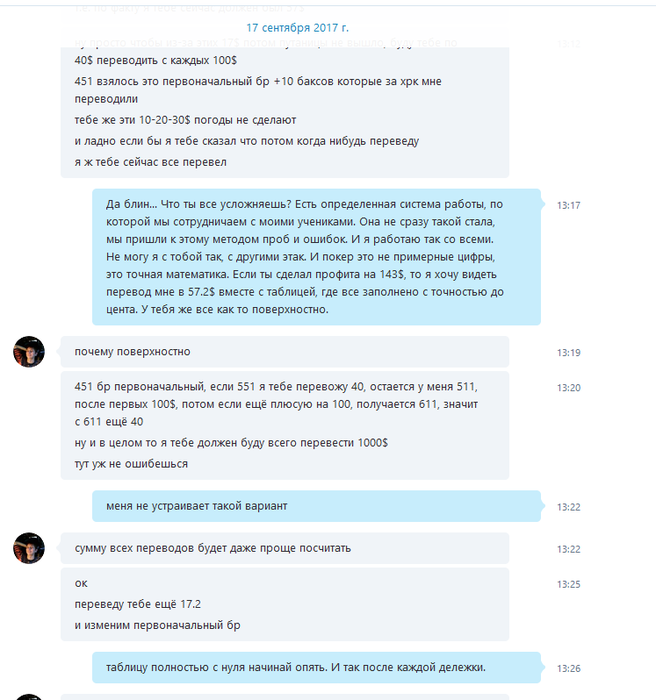Click the 13:19 timestamp

point(568,353)
